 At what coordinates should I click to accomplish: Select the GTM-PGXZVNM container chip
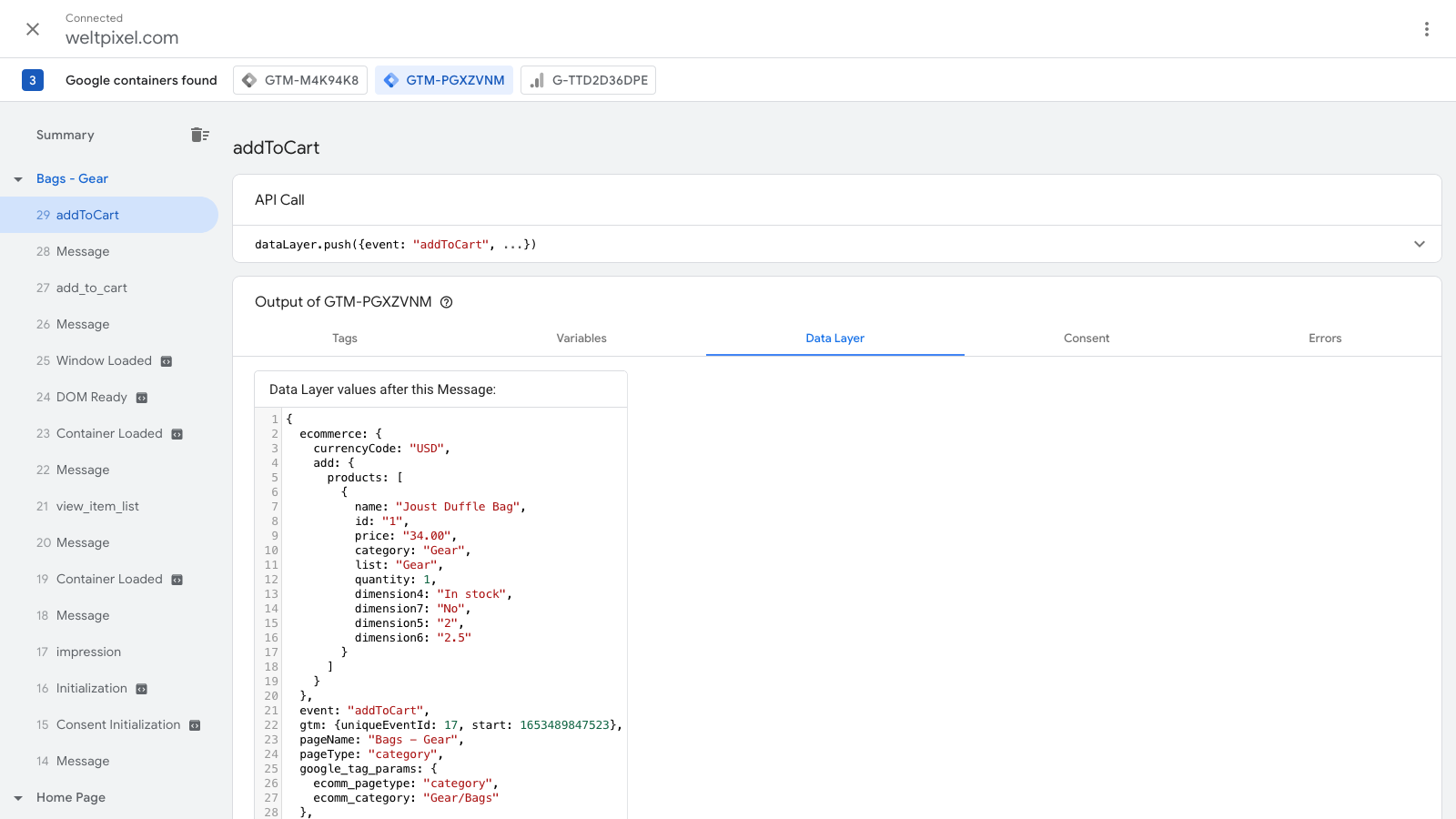(444, 80)
